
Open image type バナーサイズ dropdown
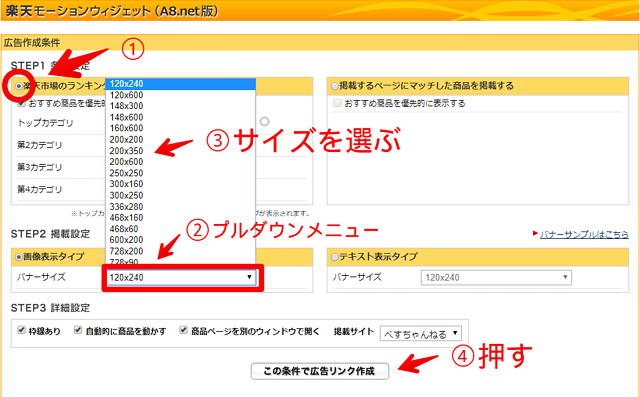pos(181,277)
